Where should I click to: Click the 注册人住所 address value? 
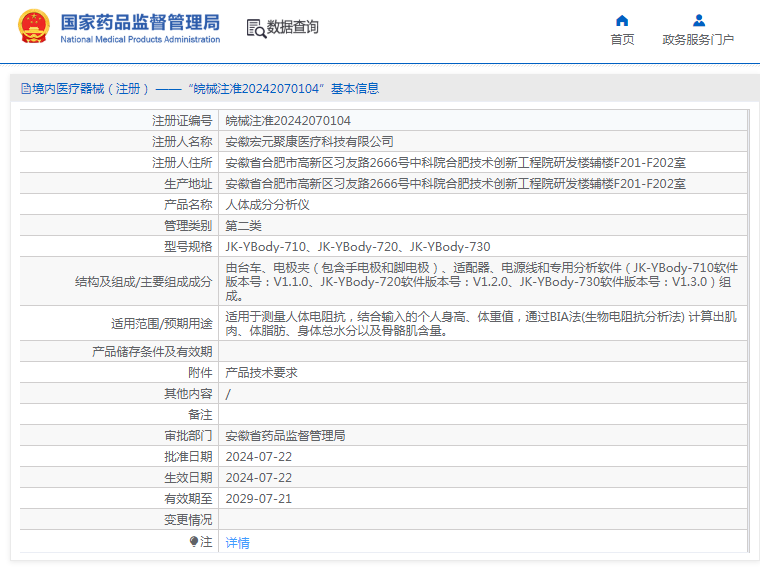tap(455, 163)
